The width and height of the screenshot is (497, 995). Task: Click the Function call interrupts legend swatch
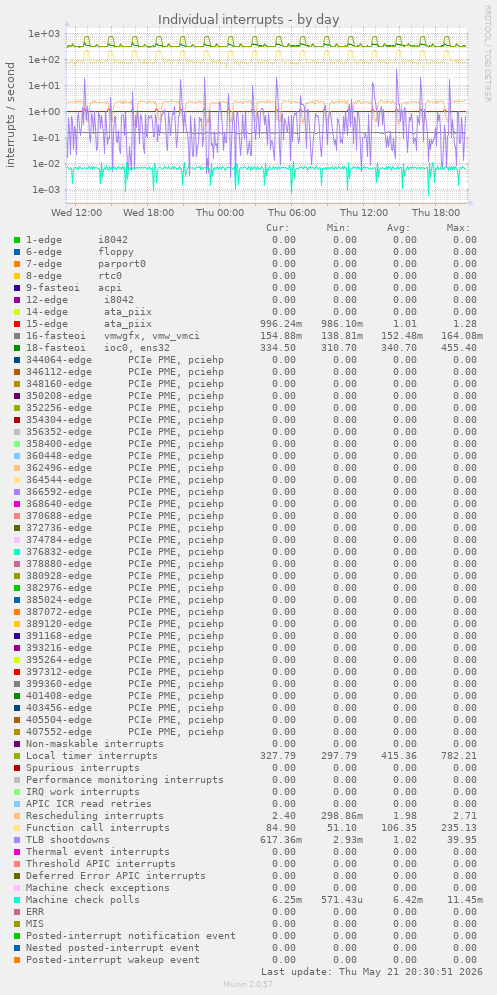(17, 827)
